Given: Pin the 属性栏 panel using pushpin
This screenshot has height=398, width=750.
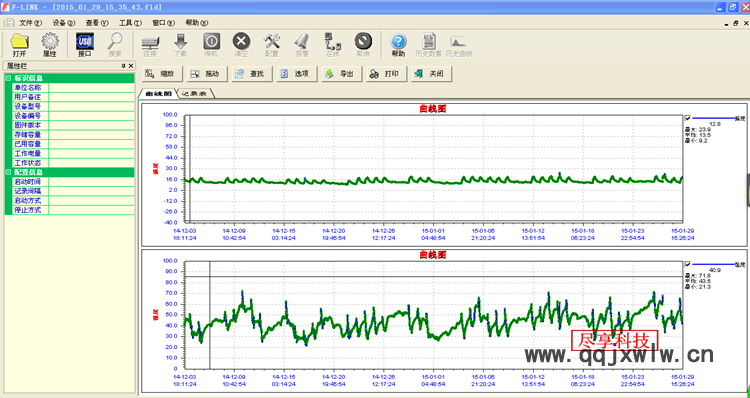Looking at the screenshot, I should [123, 66].
